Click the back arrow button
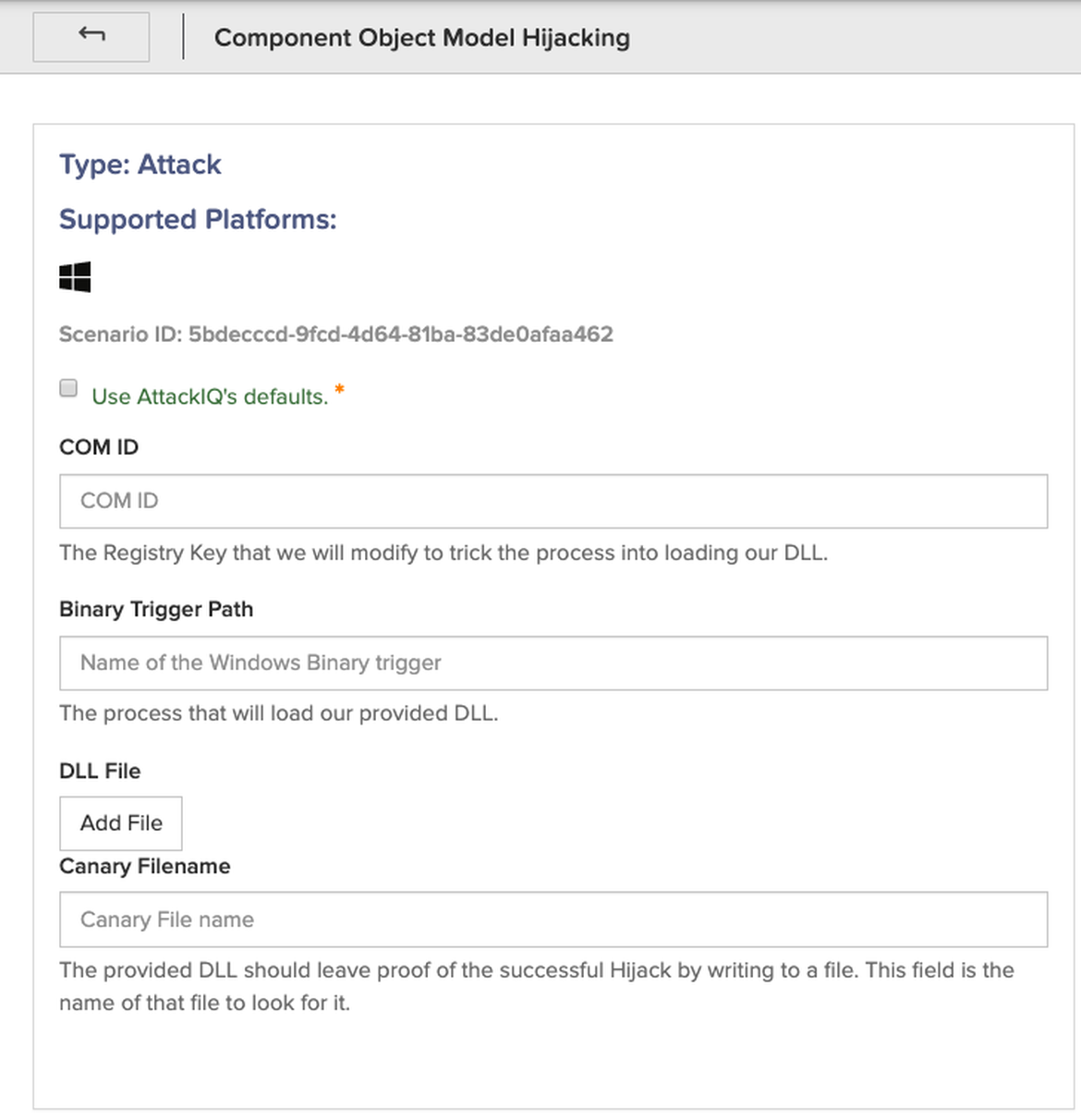Image resolution: width=1081 pixels, height=1120 pixels. coord(91,37)
